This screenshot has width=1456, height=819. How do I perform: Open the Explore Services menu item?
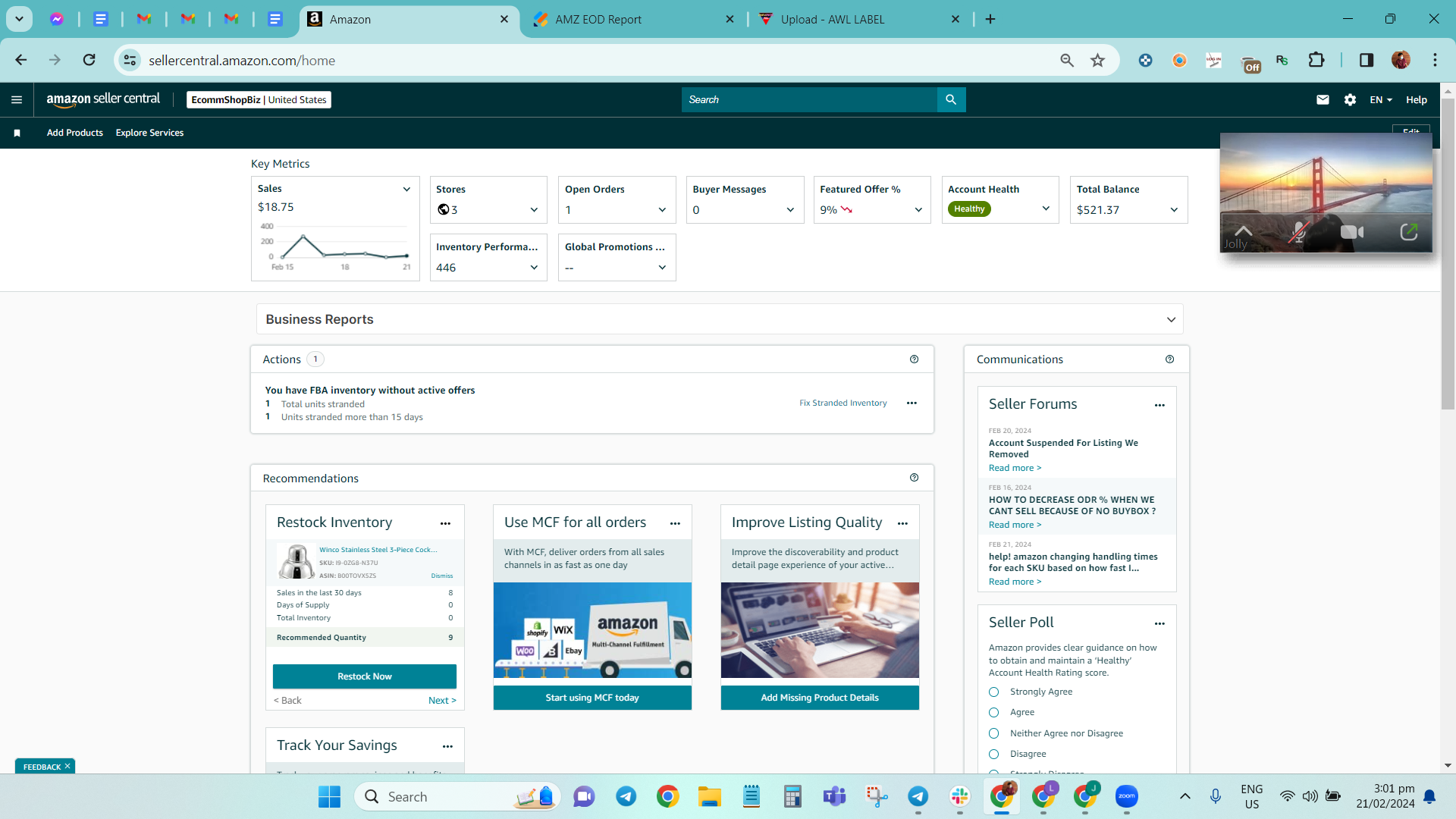coord(149,133)
